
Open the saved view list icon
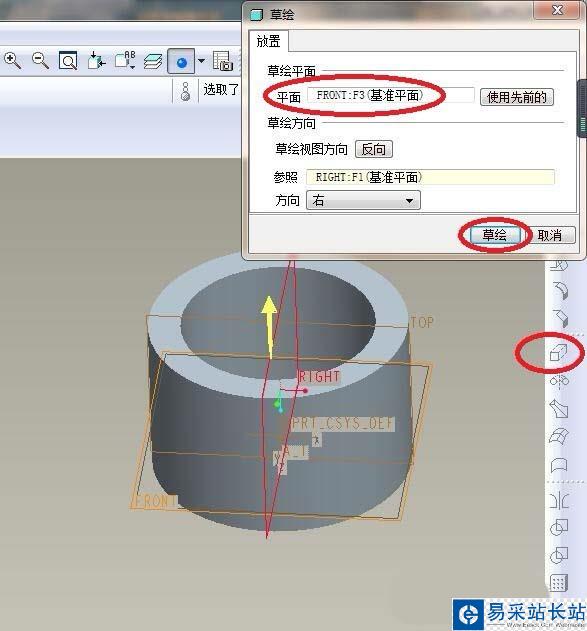click(125, 61)
